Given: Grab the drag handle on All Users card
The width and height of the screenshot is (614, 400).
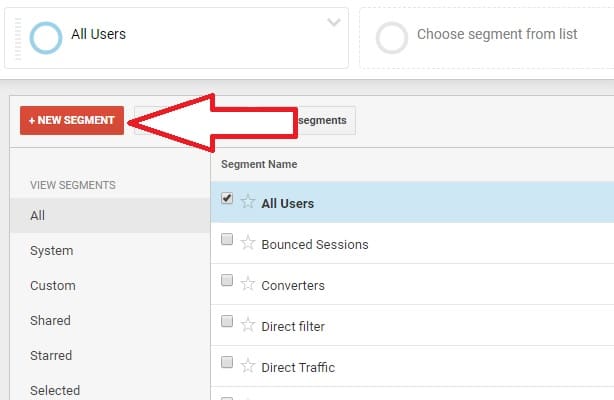Looking at the screenshot, I should click(x=18, y=38).
